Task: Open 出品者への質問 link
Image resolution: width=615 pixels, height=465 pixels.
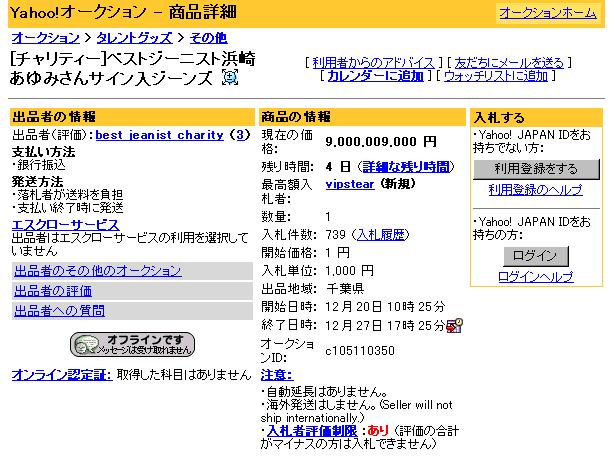Action: 59,311
